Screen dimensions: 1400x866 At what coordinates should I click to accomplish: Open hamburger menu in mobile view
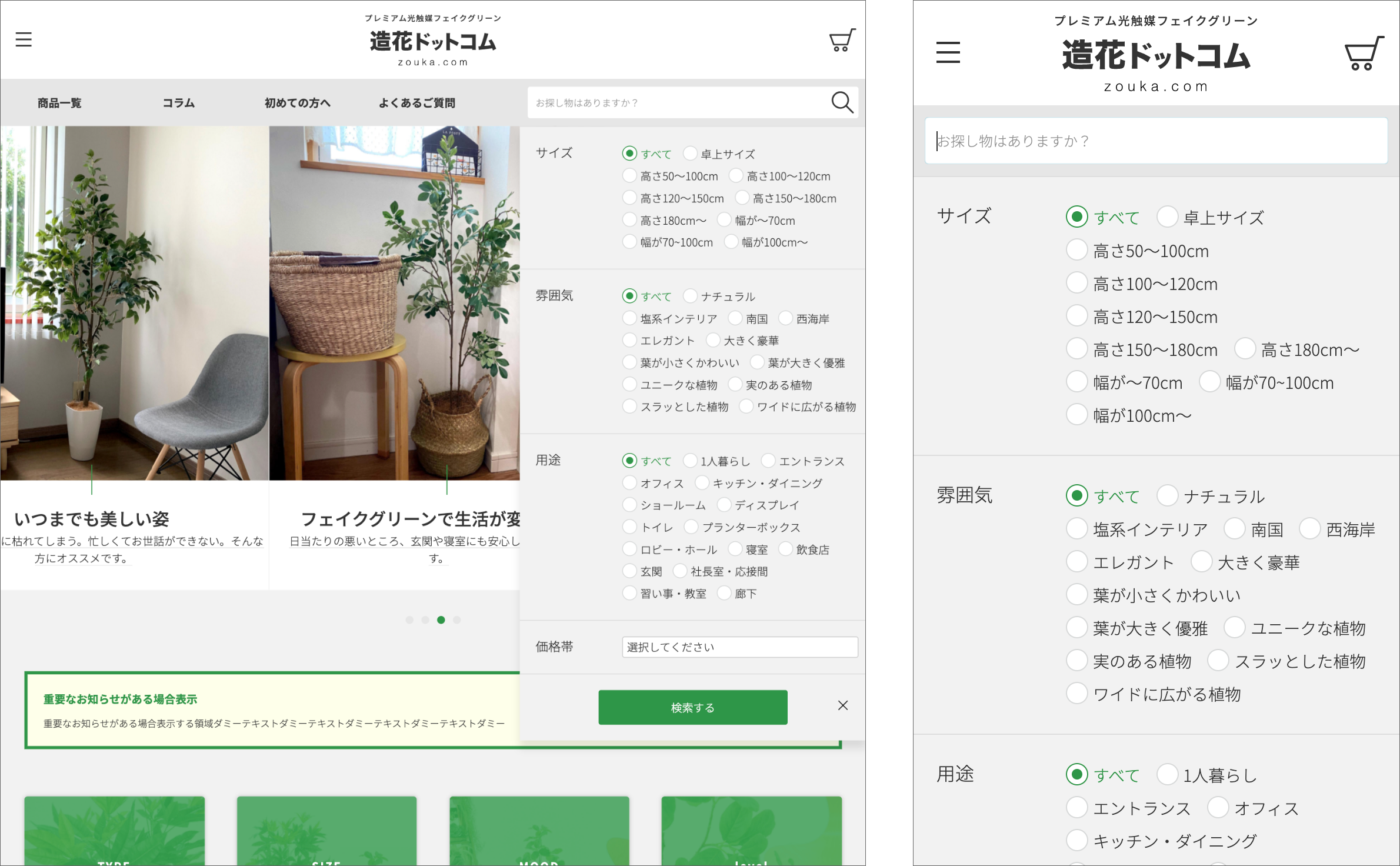[948, 52]
